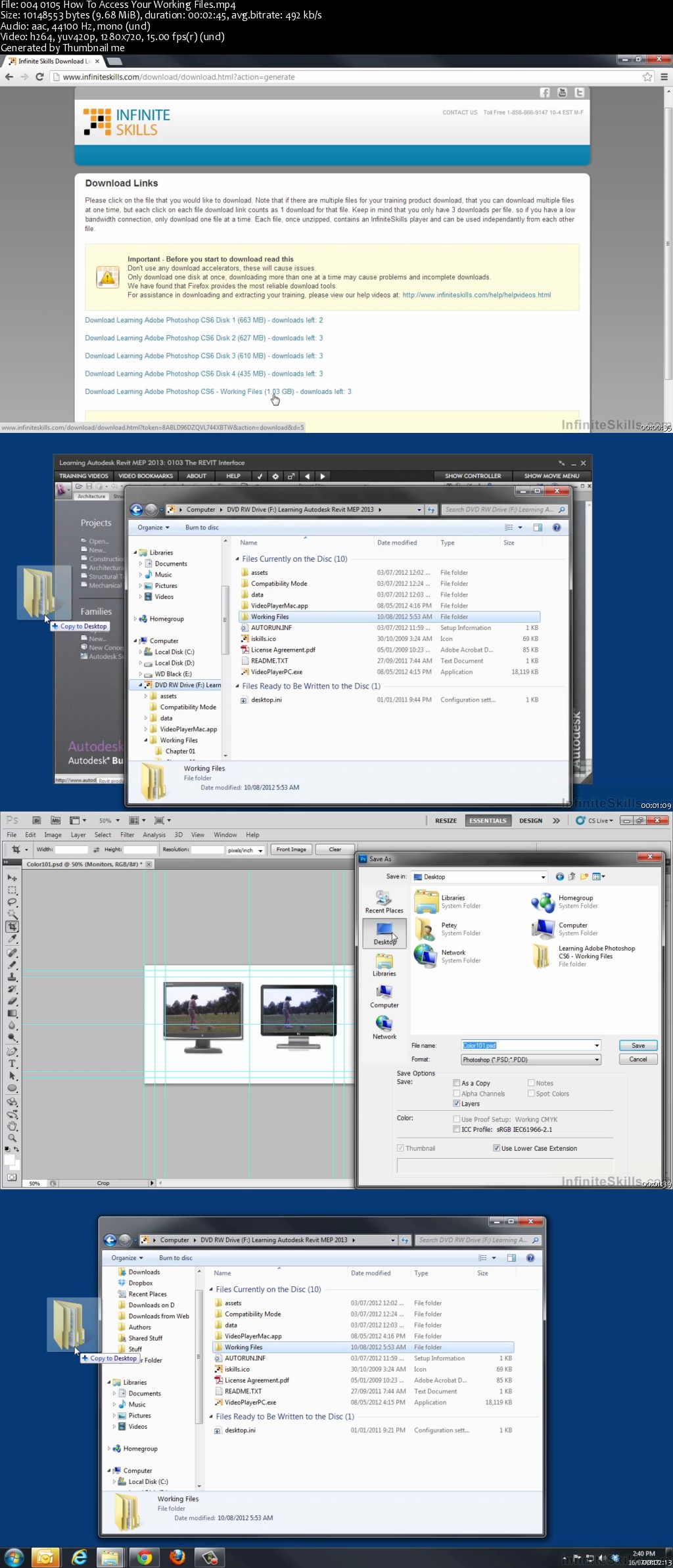Click the Notes checkbox in Save Options

pyautogui.click(x=531, y=1083)
